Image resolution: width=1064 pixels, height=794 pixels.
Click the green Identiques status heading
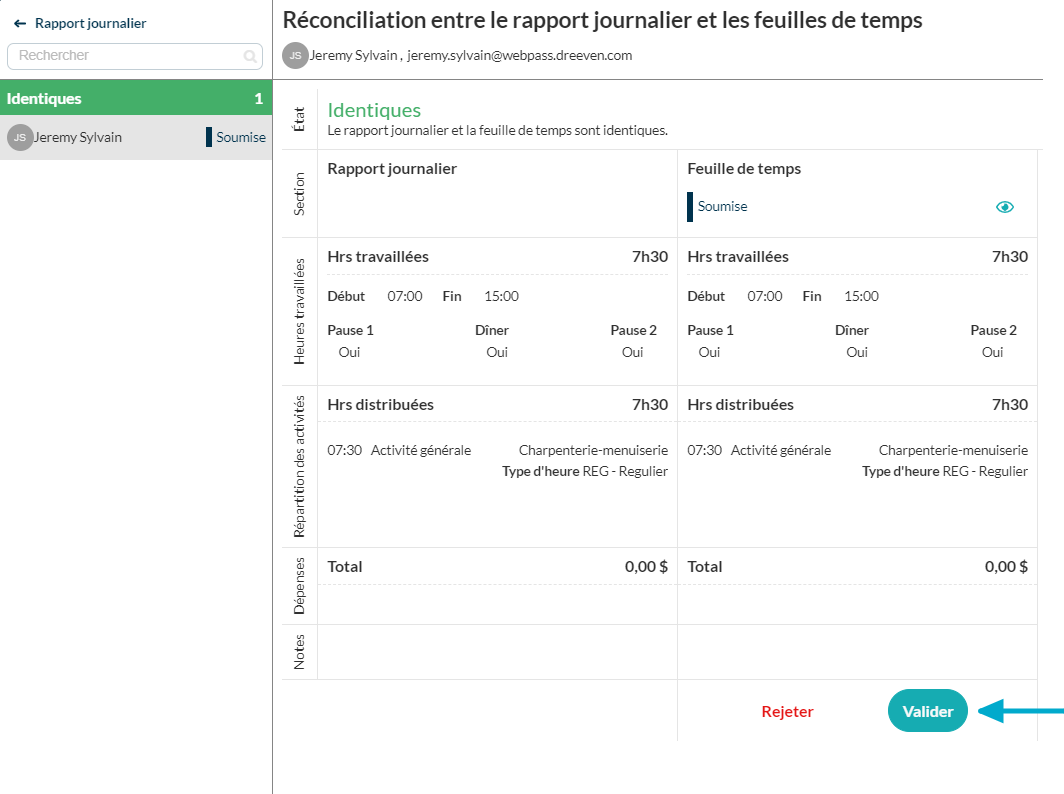[374, 111]
